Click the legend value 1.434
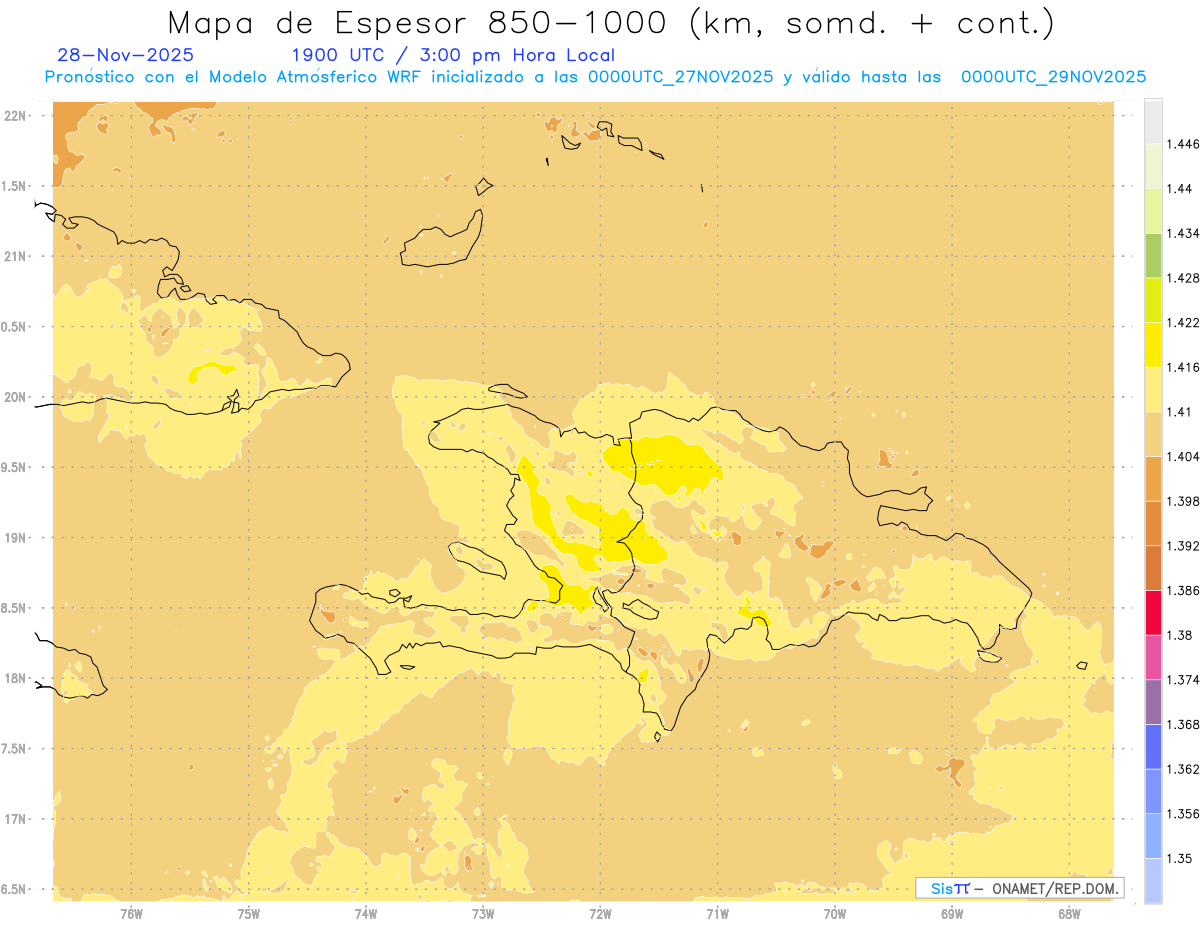This screenshot has height=927, width=1200. click(x=1184, y=233)
